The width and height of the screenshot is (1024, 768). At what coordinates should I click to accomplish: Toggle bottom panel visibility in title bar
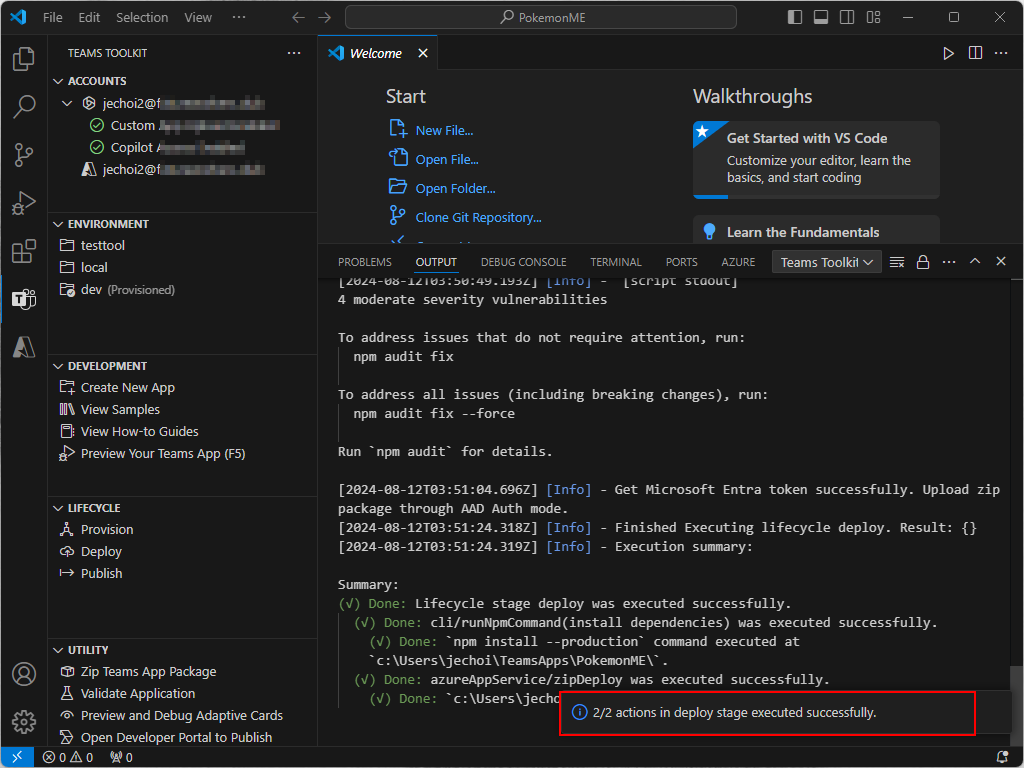pyautogui.click(x=821, y=18)
